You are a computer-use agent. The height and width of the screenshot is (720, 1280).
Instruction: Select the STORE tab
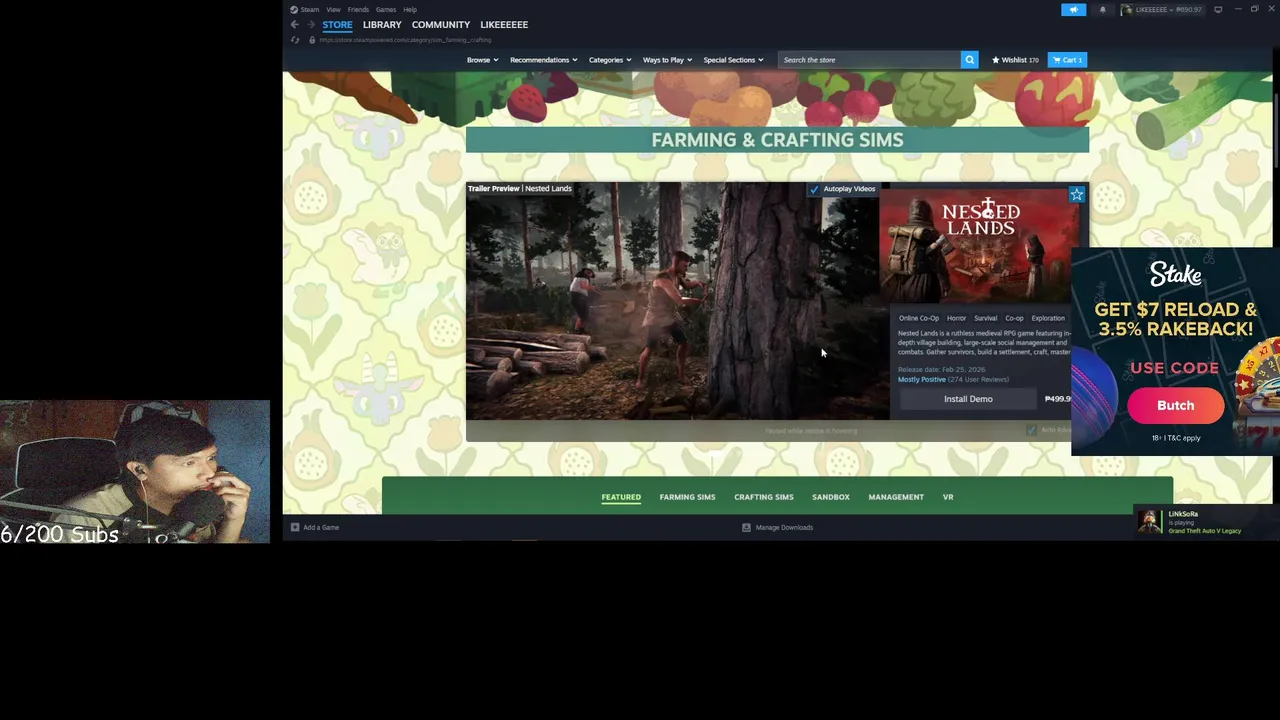tap(337, 24)
